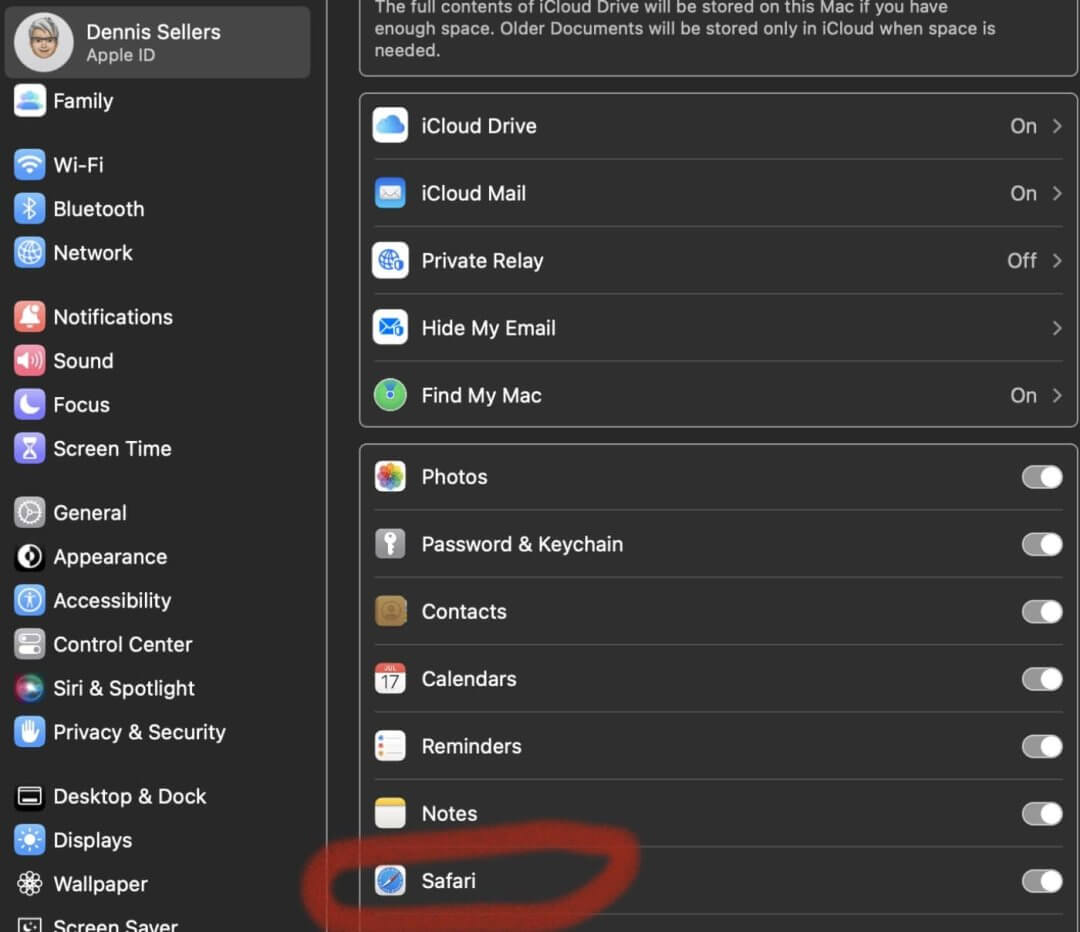Click the Find My Mac radar icon
Viewport: 1080px width, 932px height.
pyautogui.click(x=390, y=395)
